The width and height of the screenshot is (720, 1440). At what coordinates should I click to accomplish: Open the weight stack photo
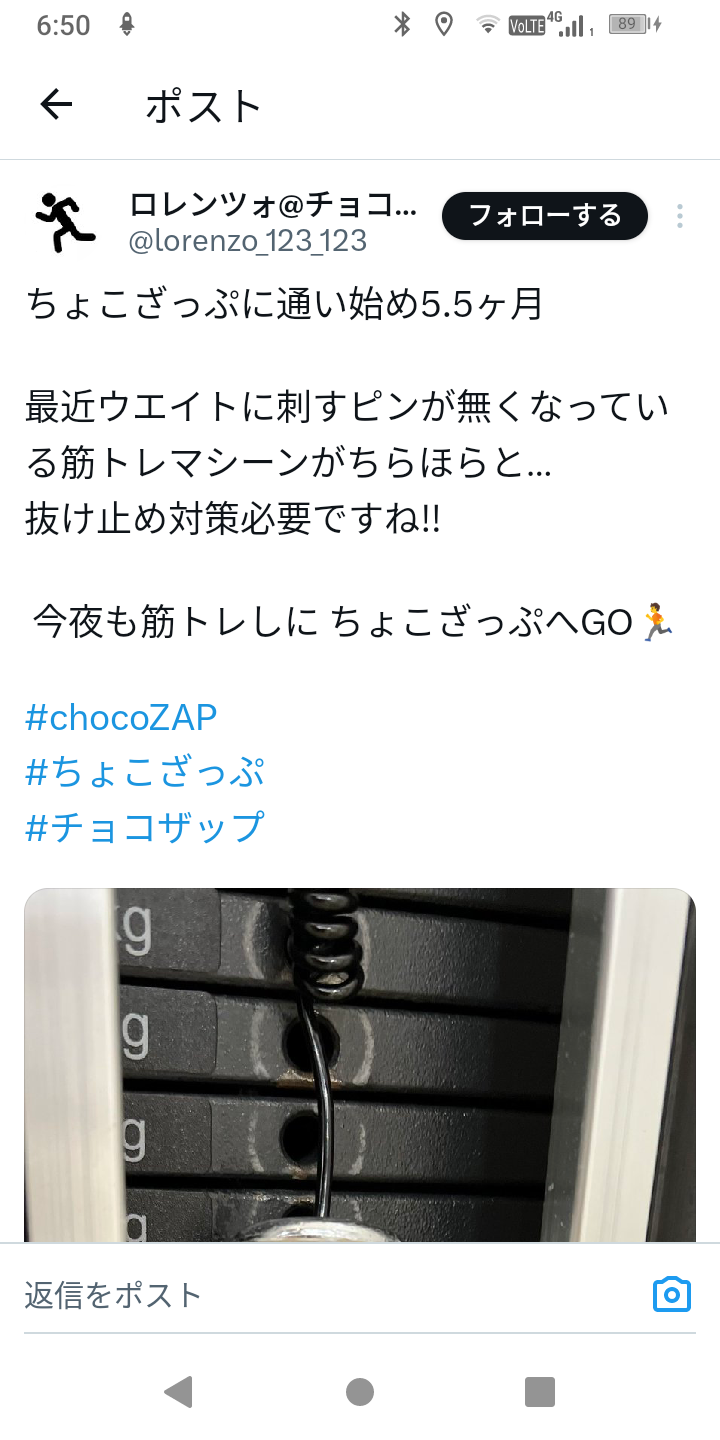pos(360,1065)
